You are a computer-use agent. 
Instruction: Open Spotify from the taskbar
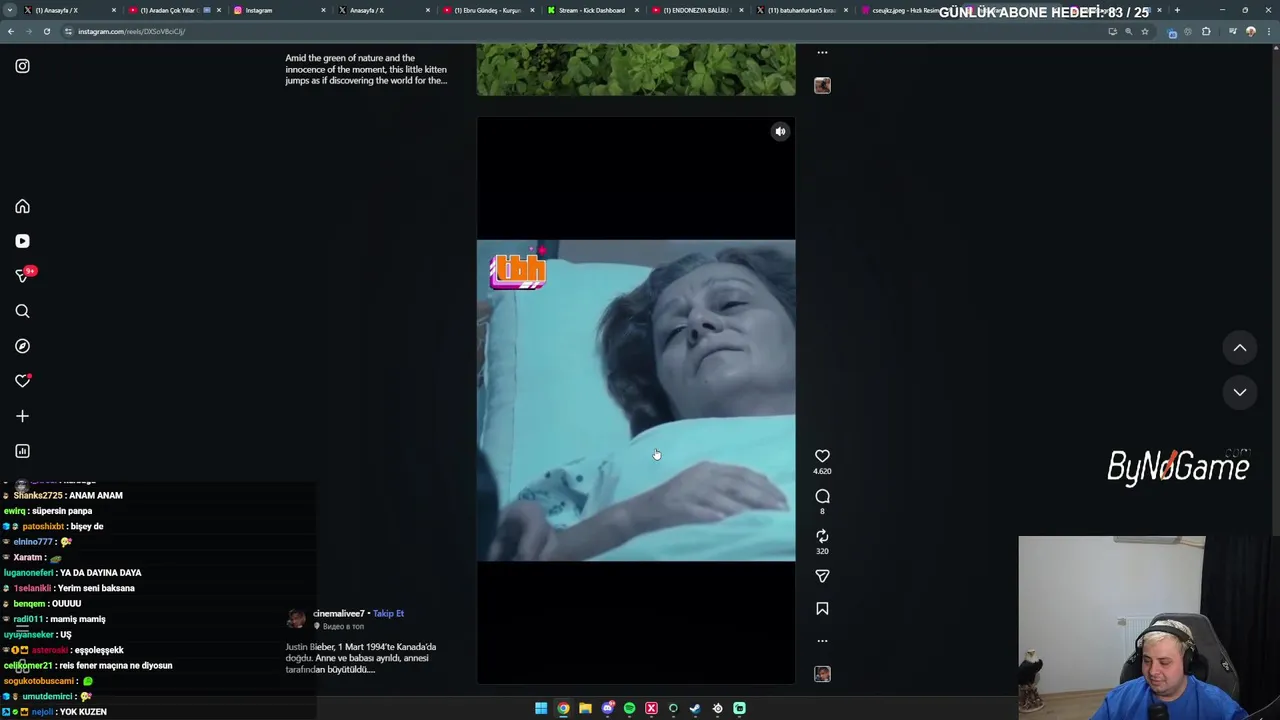[x=629, y=708]
